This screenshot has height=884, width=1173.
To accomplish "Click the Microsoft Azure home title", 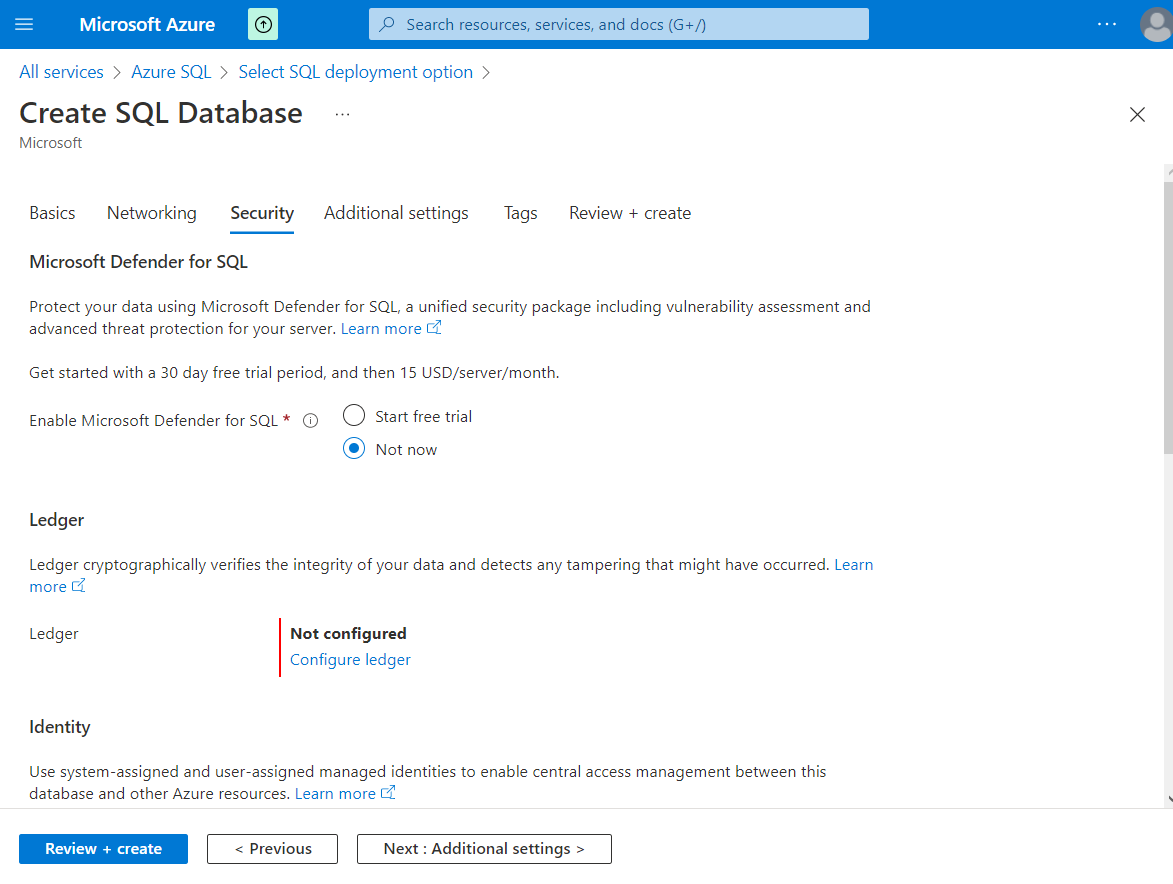I will click(147, 25).
